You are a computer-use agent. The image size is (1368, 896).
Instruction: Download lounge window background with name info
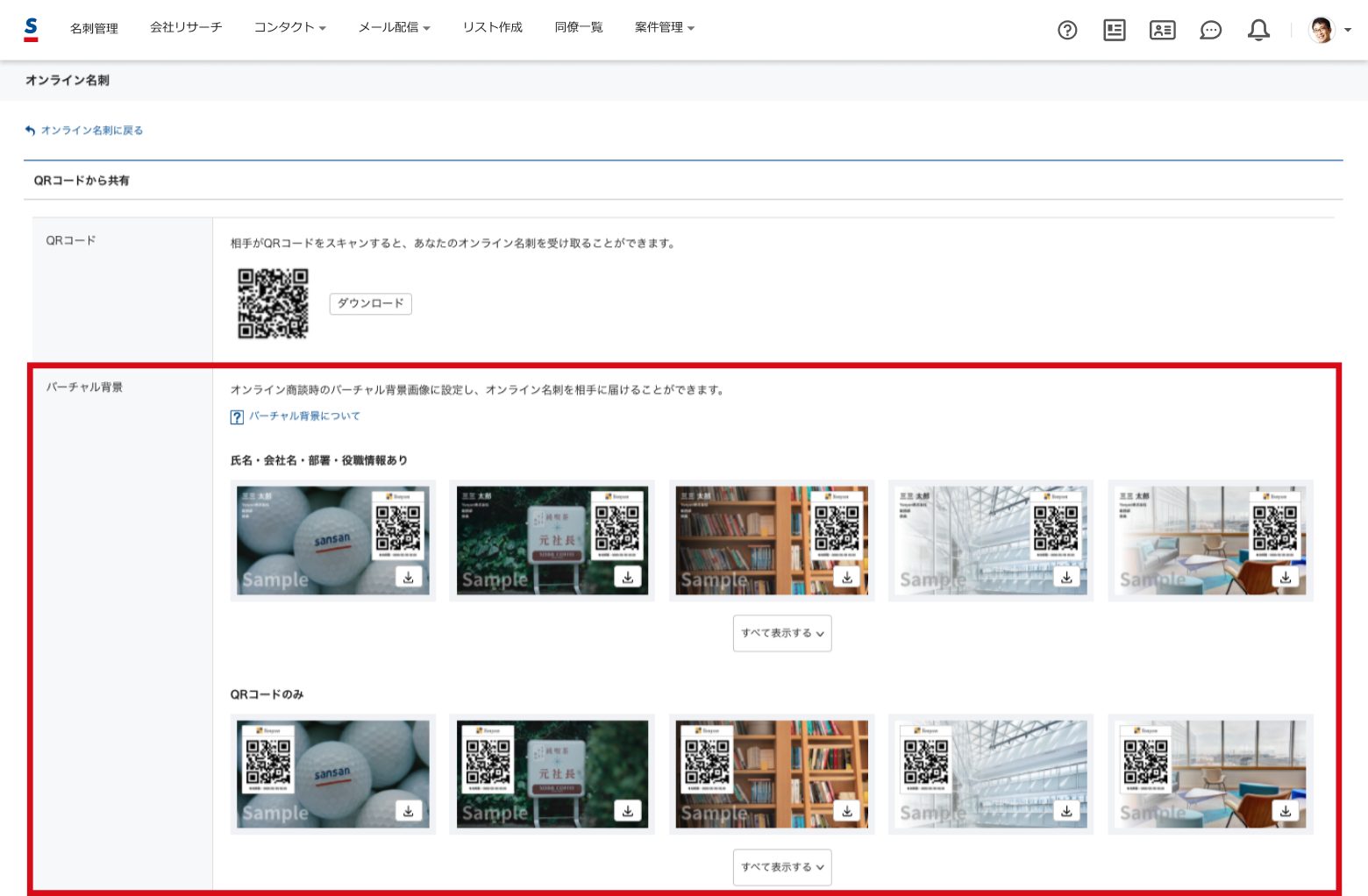(1286, 577)
